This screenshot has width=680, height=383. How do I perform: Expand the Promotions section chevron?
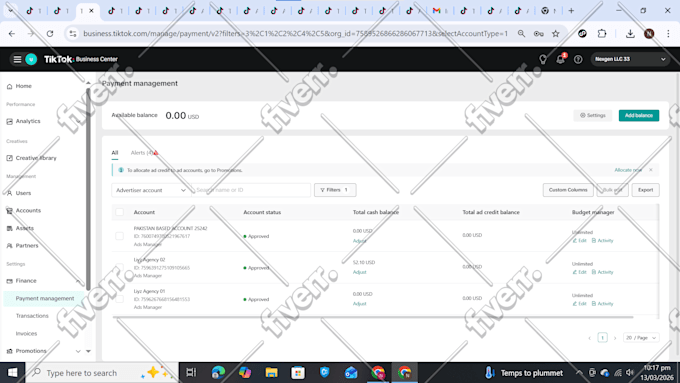coord(78,351)
